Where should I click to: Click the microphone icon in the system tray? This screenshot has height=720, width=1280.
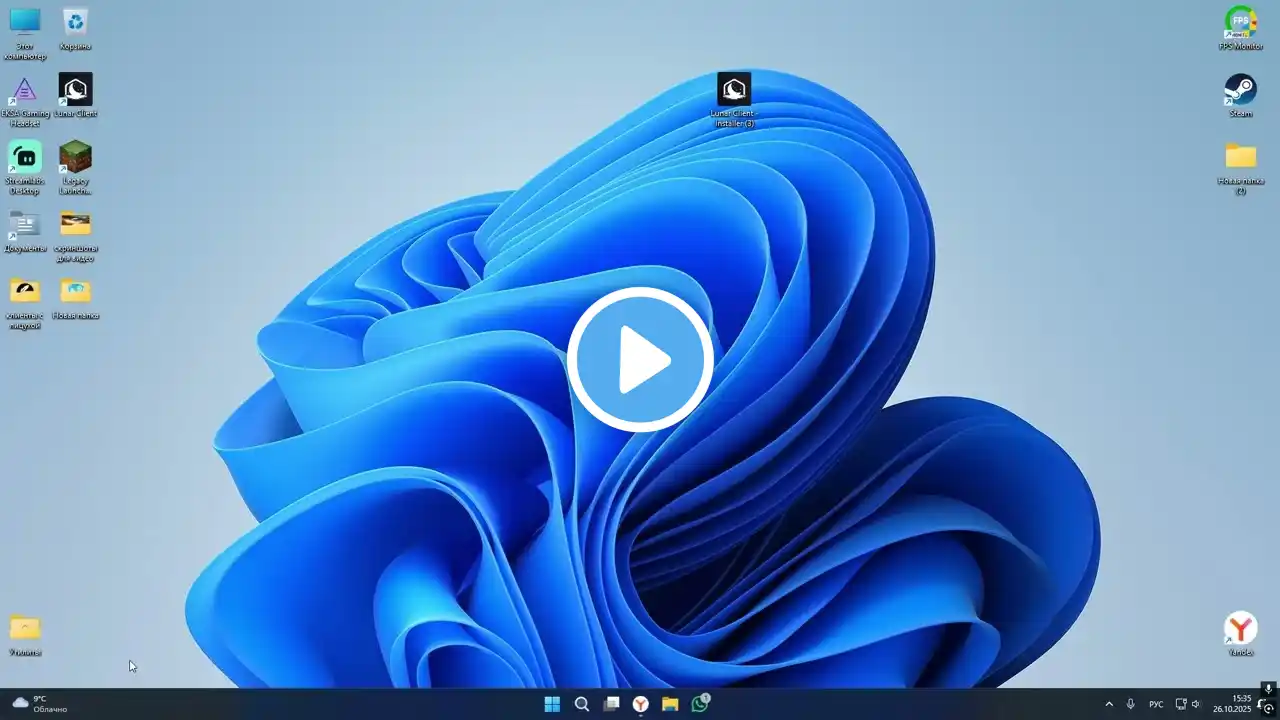(x=1131, y=704)
